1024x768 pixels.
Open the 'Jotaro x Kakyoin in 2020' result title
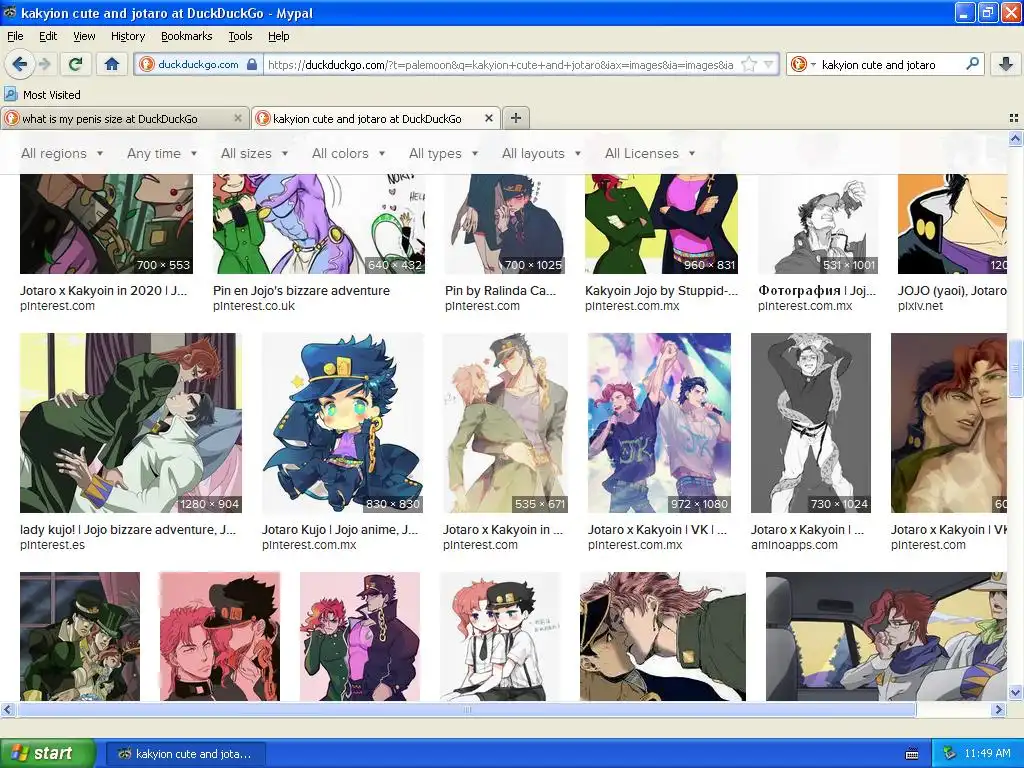tap(103, 291)
